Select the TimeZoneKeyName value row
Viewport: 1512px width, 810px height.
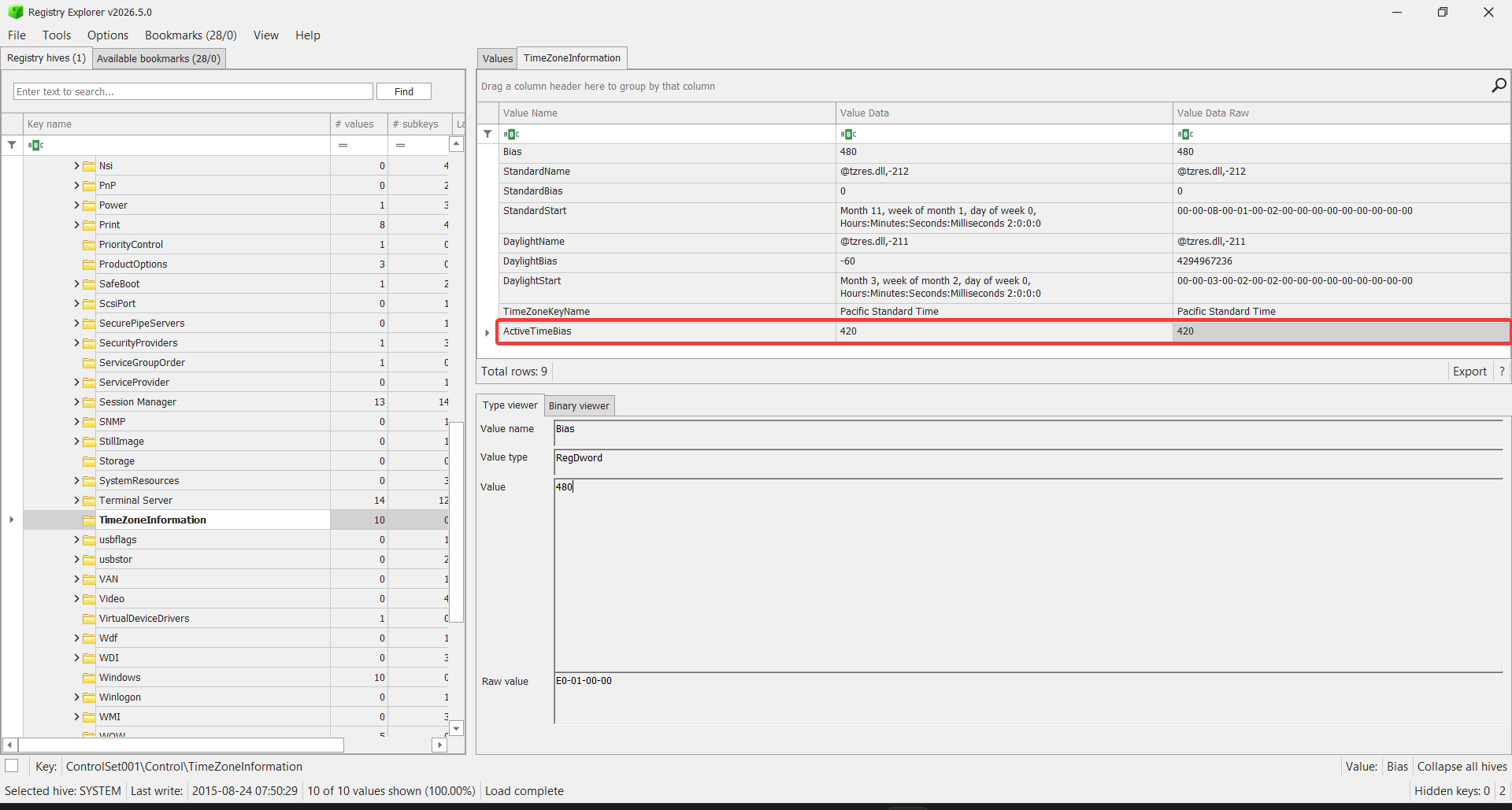click(1004, 312)
